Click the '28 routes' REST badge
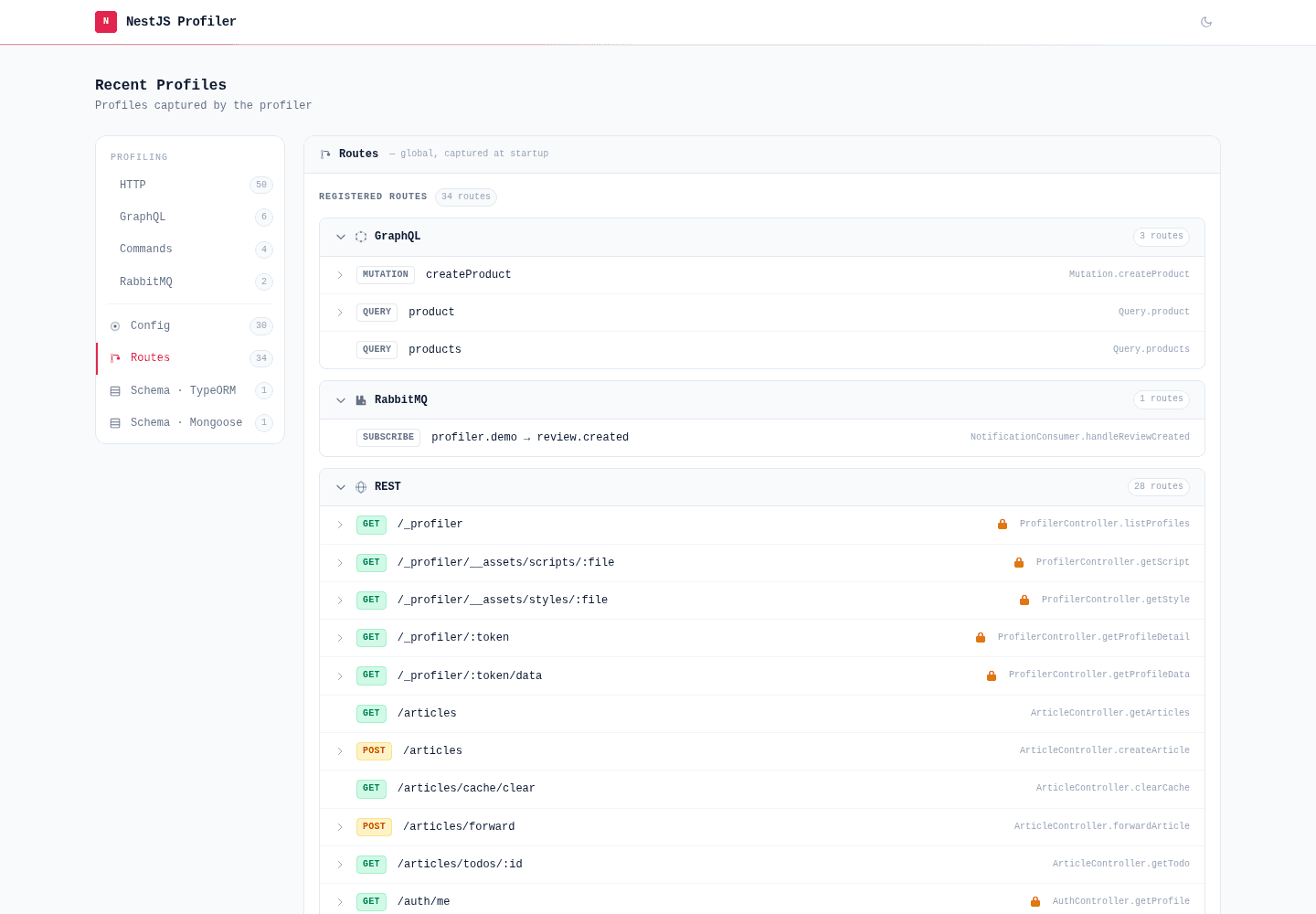This screenshot has height=914, width=1316. pyautogui.click(x=1159, y=487)
